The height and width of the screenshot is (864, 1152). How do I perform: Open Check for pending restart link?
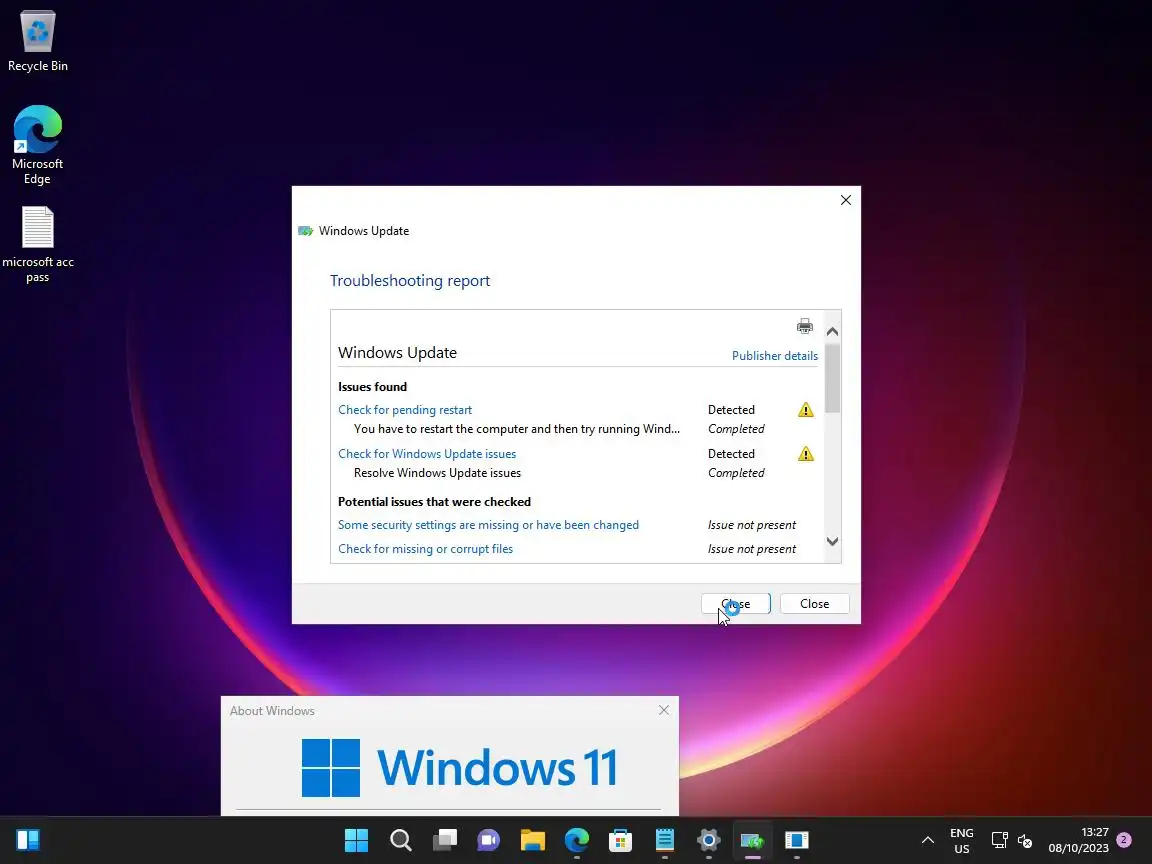tap(405, 410)
